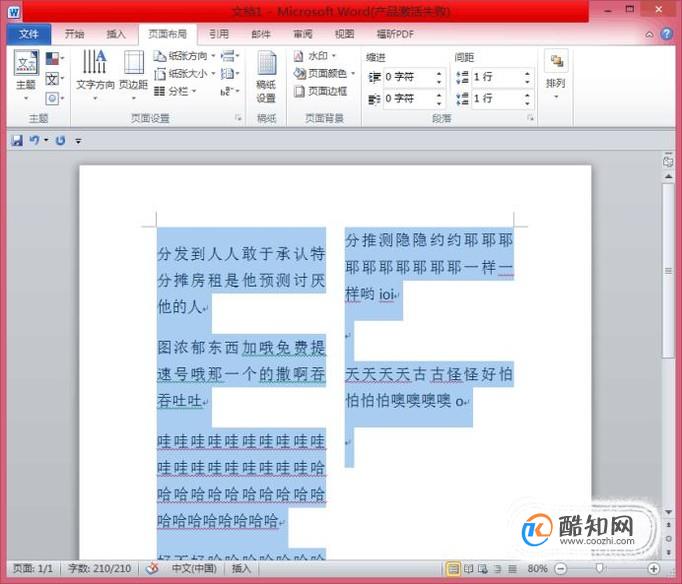682x584 pixels.
Task: Switch to Web Layout view
Action: (x=483, y=568)
